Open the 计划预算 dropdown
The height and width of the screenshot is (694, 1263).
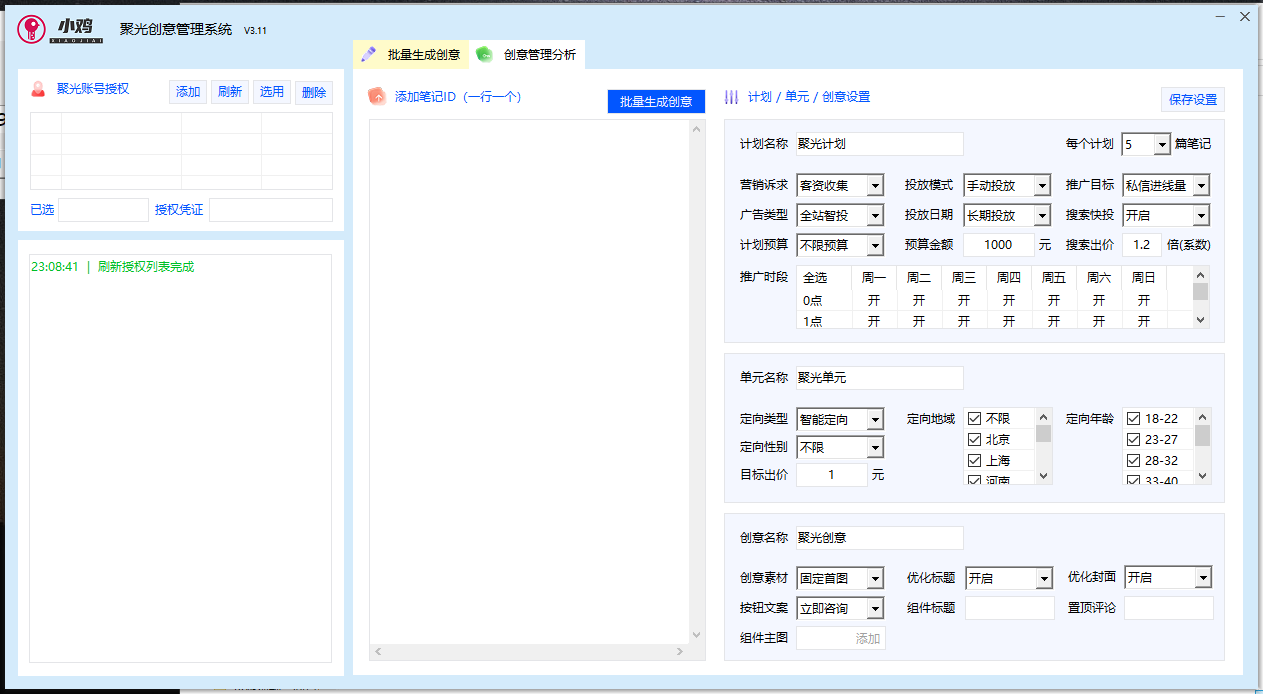coord(875,245)
